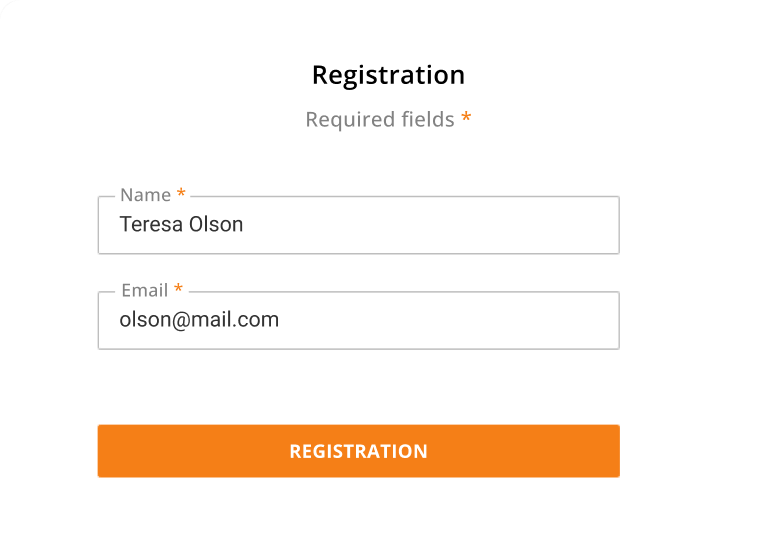Click the asterisk beside "Required fields"
777x533 pixels.
pyautogui.click(x=466, y=120)
